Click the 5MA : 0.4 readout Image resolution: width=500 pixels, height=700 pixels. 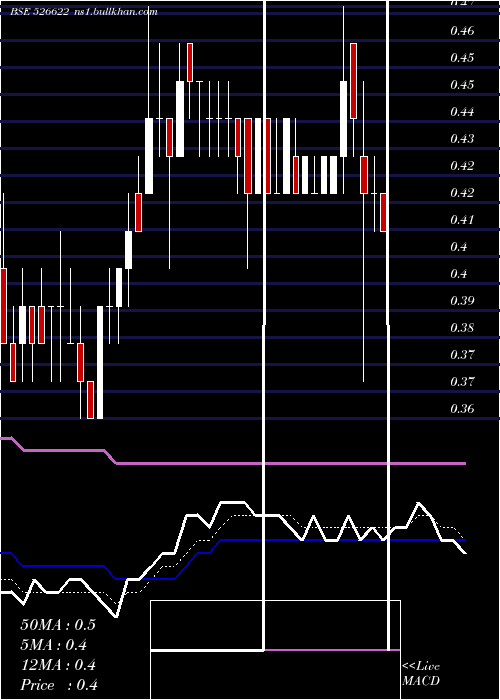pos(54,645)
